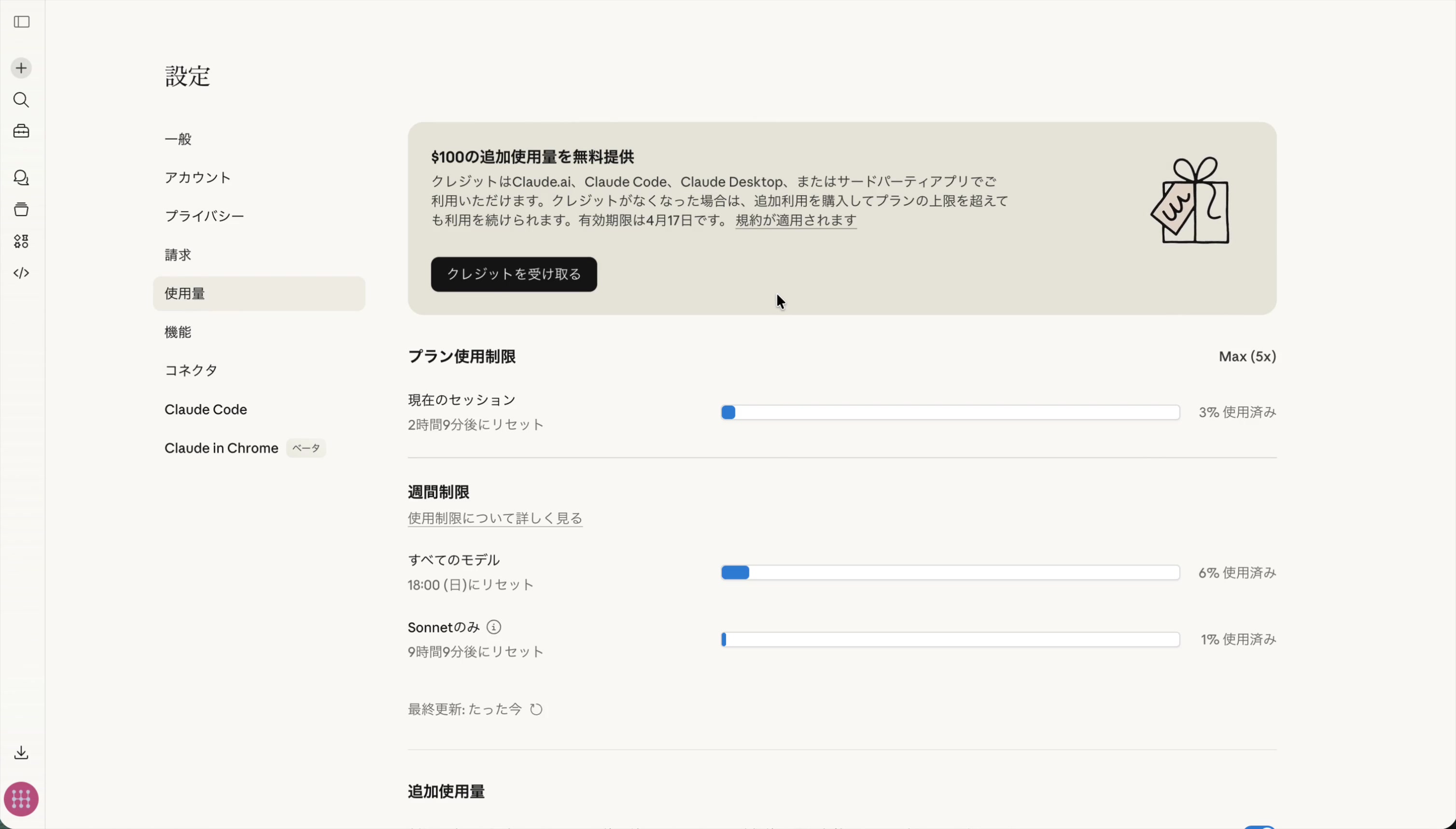The height and width of the screenshot is (829, 1456).
Task: Switch to the アカウント settings section
Action: pos(196,177)
